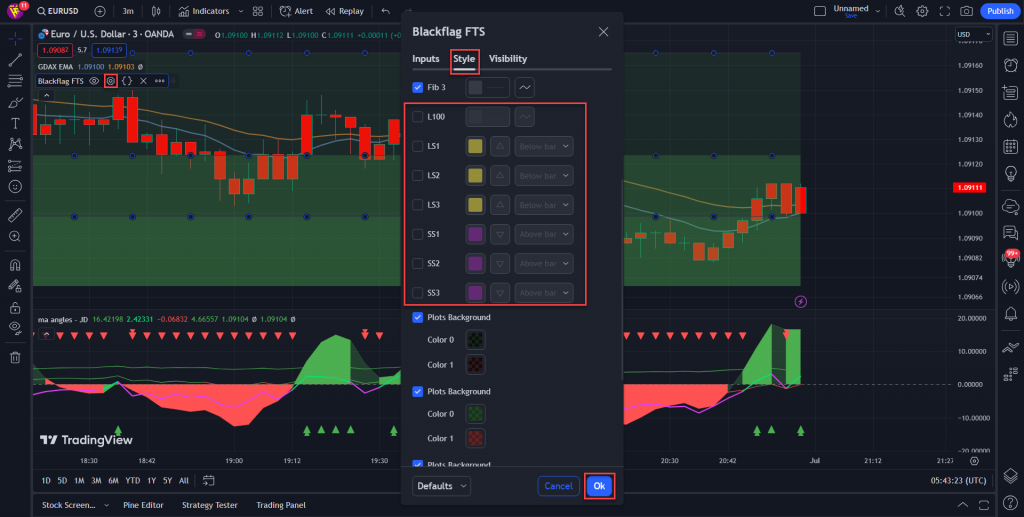Select the Text tool
The image size is (1024, 517).
coord(15,123)
